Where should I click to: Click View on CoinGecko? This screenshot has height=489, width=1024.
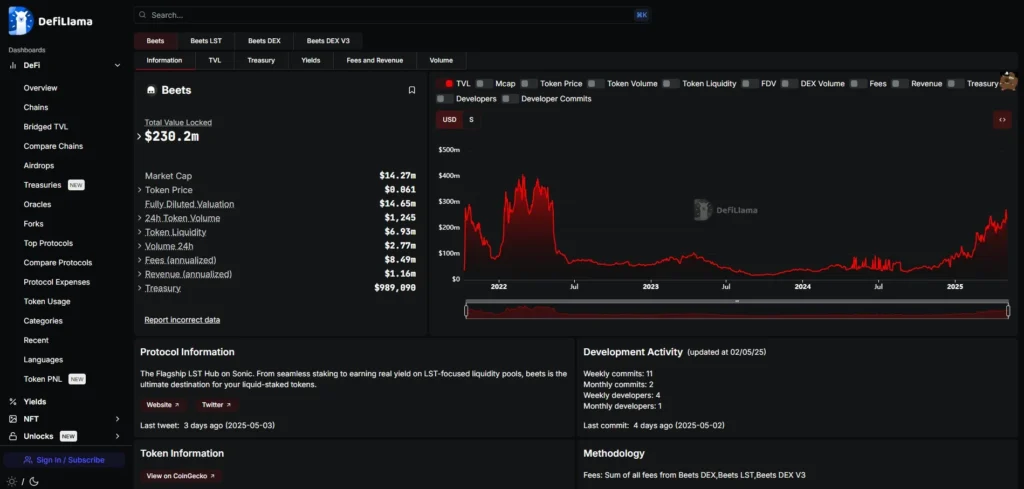pos(181,476)
